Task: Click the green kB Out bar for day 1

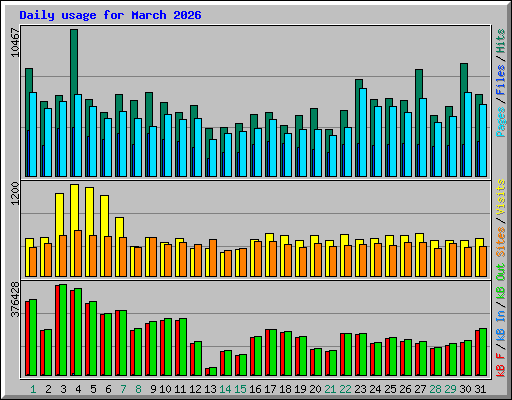Action: pyautogui.click(x=33, y=337)
